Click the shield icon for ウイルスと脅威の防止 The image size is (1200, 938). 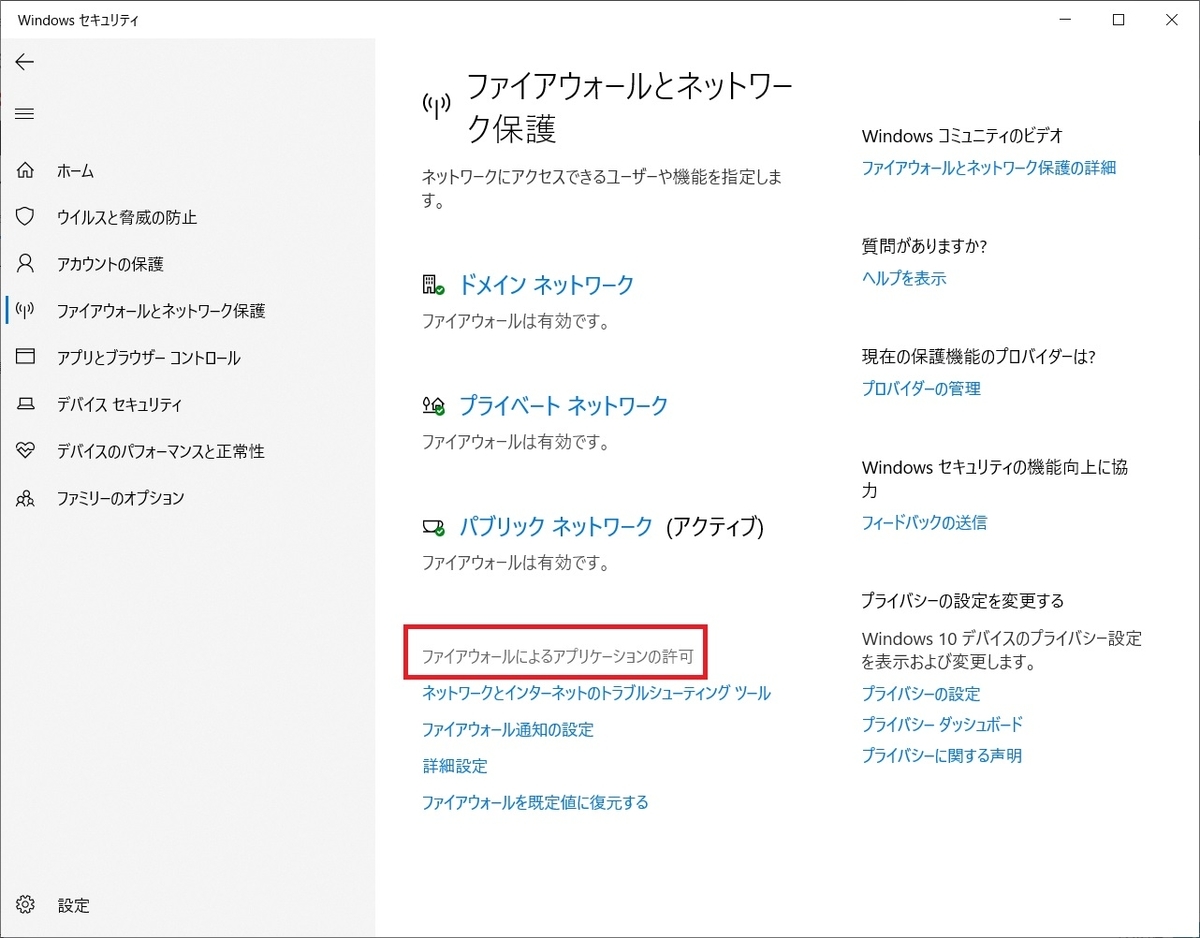(26, 217)
